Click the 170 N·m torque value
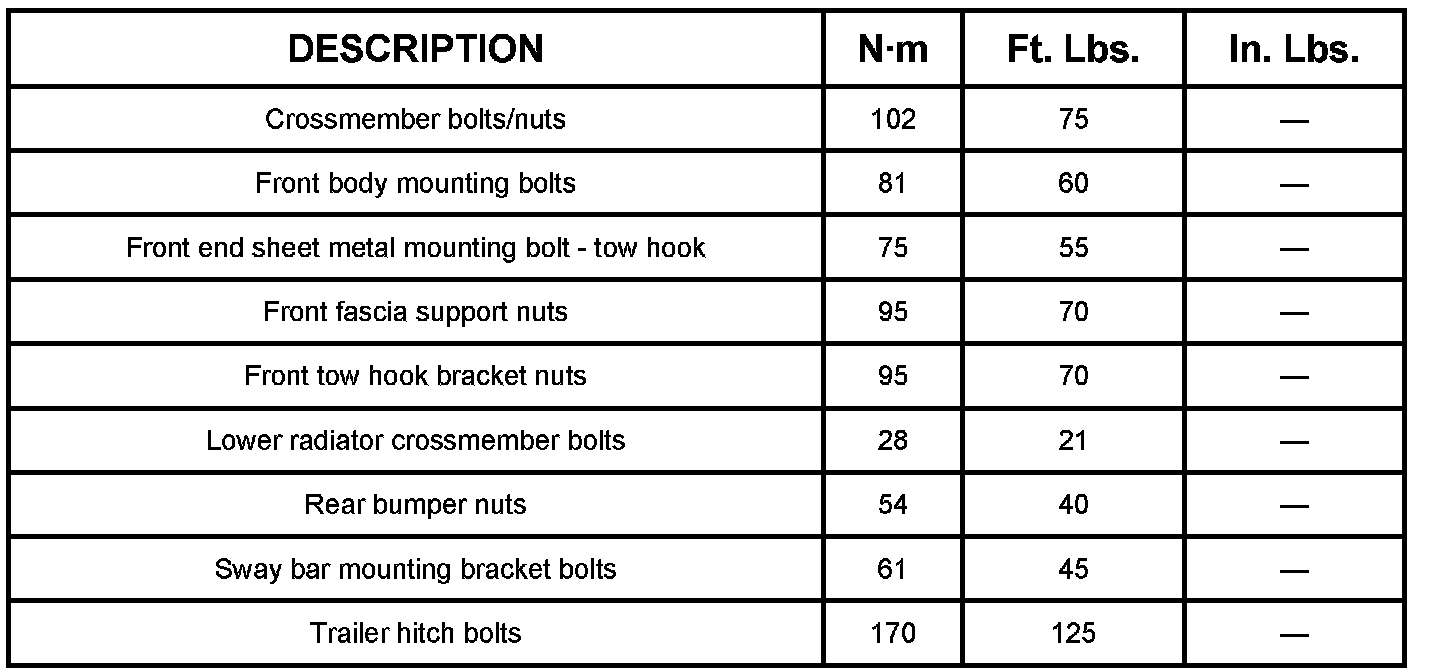Viewport: 1440px width, 672px height. coord(893,632)
